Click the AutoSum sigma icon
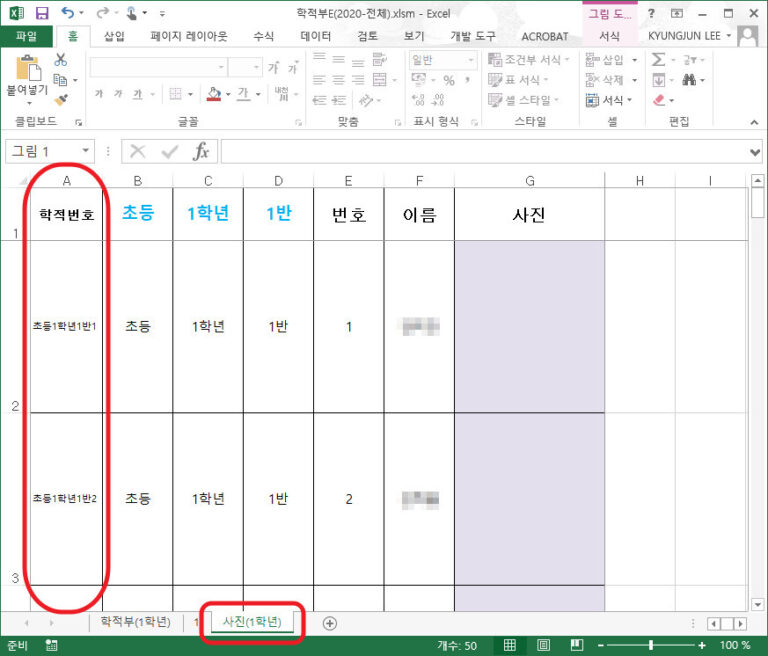This screenshot has width=768, height=656. pos(659,60)
